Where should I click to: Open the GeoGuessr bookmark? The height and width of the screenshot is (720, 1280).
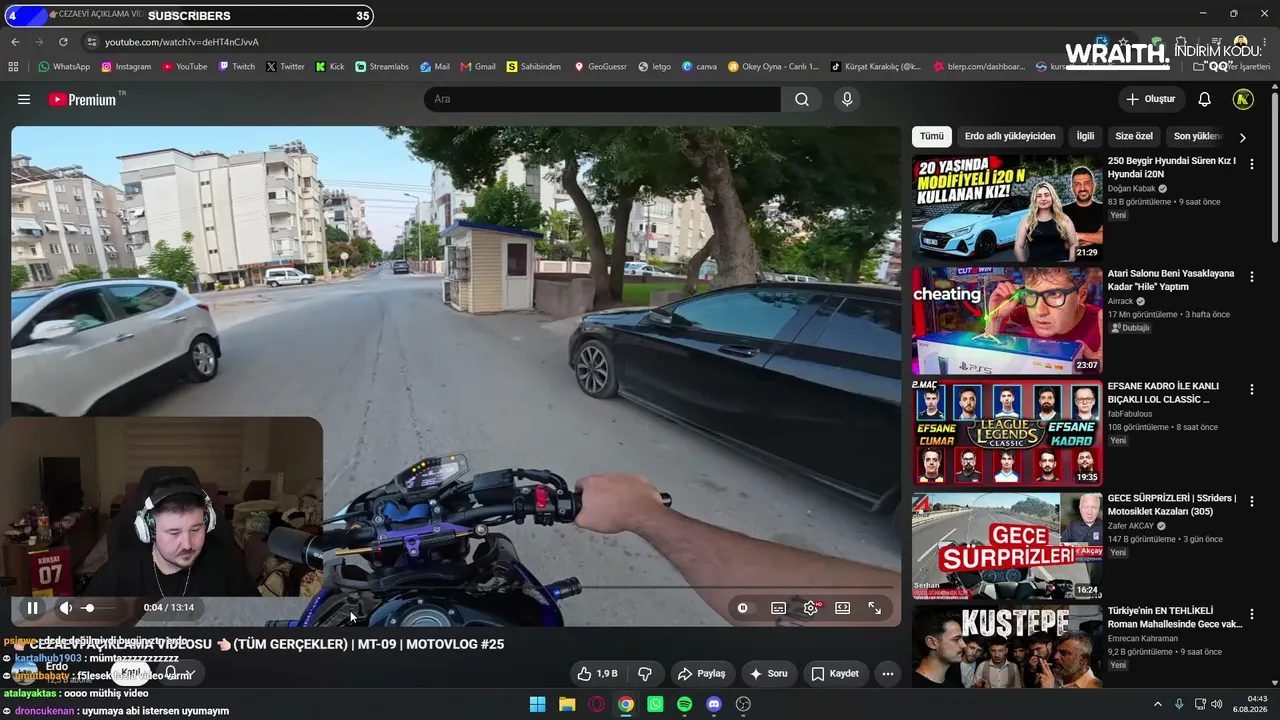601,67
